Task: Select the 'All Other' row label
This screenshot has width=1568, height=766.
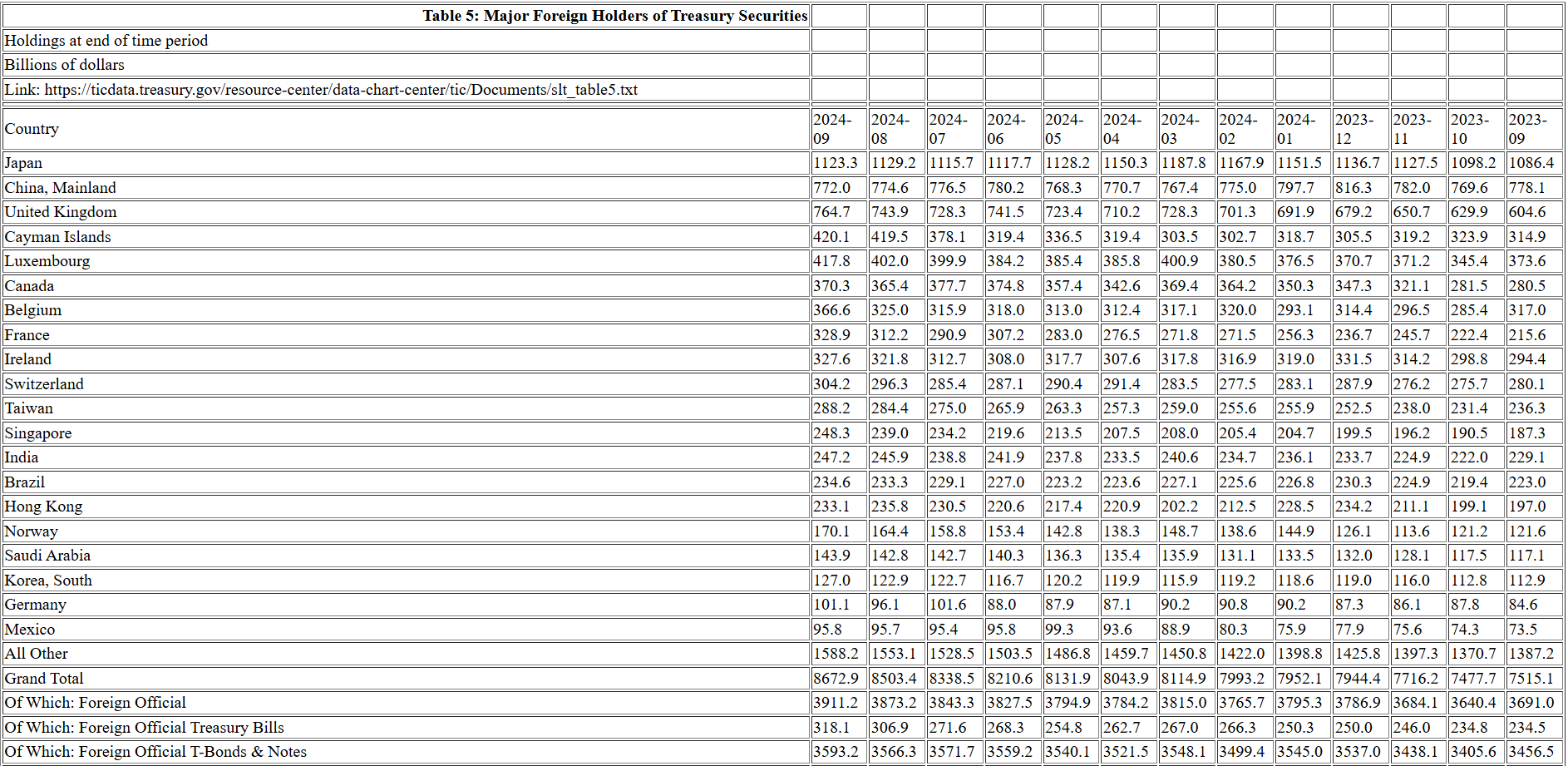Action: (x=36, y=654)
